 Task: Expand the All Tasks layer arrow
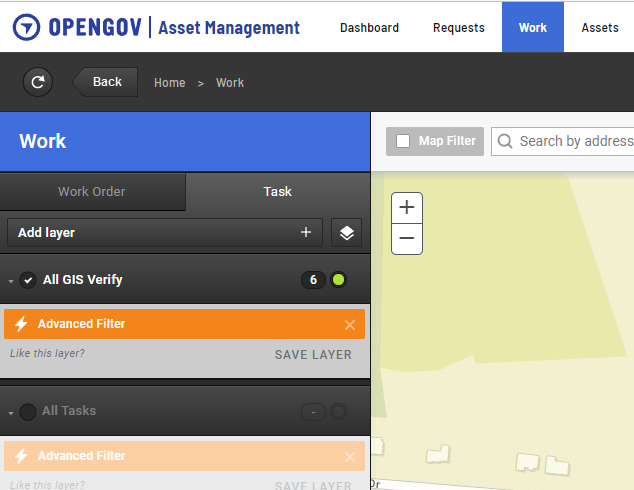coord(11,413)
